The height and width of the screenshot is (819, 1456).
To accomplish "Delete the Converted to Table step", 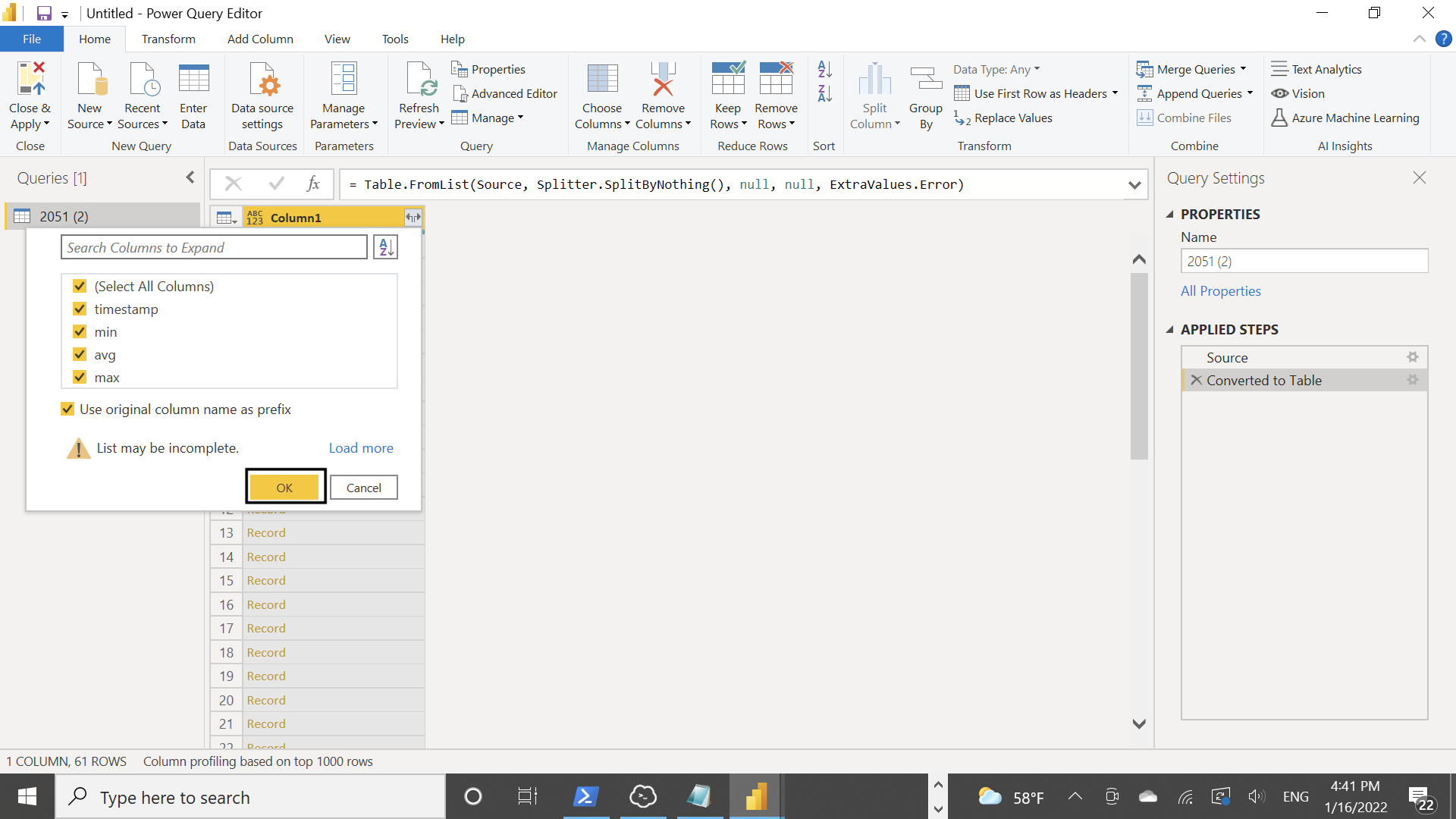I will click(x=1196, y=380).
